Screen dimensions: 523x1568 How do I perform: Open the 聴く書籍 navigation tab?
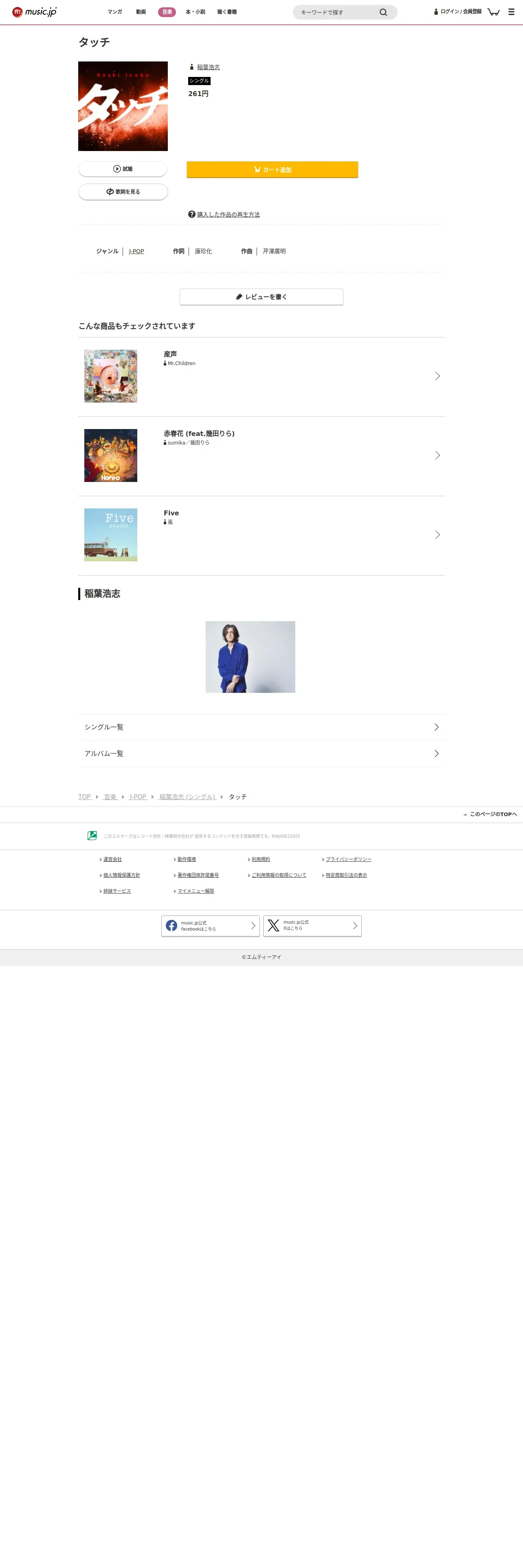(x=227, y=12)
